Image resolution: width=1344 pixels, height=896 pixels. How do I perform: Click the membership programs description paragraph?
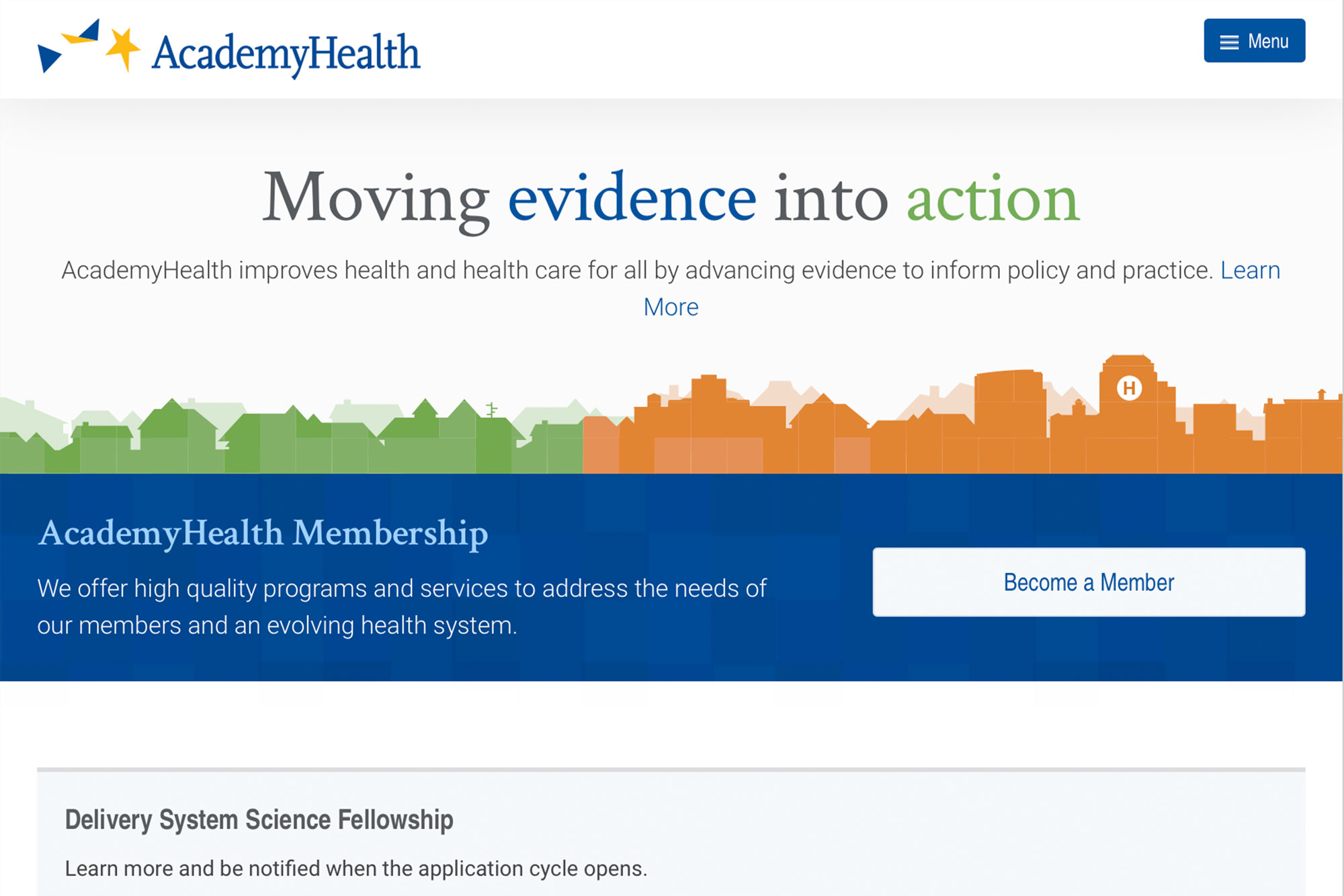pyautogui.click(x=402, y=607)
